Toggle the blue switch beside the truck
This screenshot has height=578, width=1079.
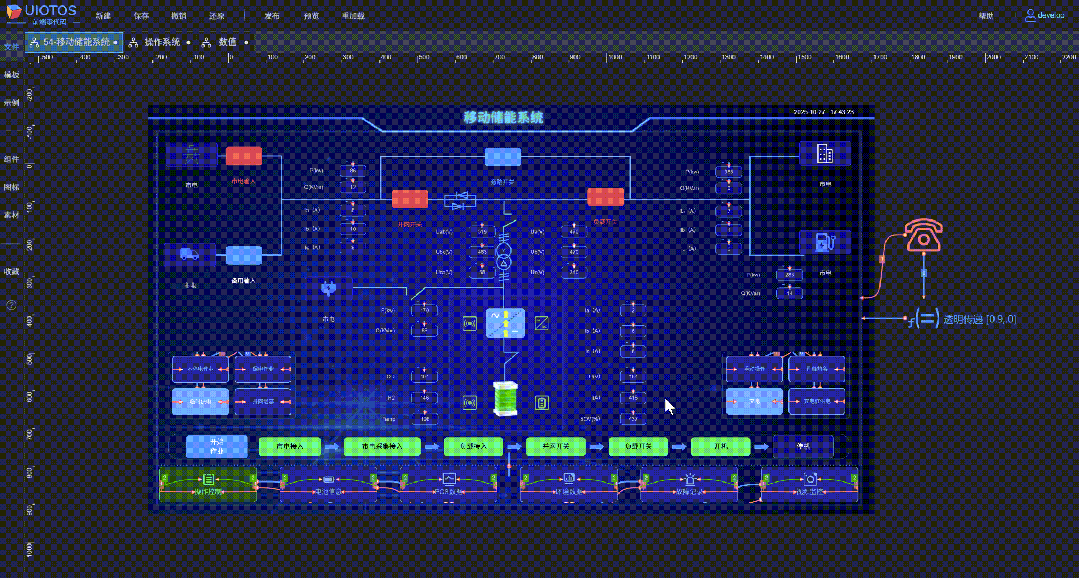pos(244,255)
